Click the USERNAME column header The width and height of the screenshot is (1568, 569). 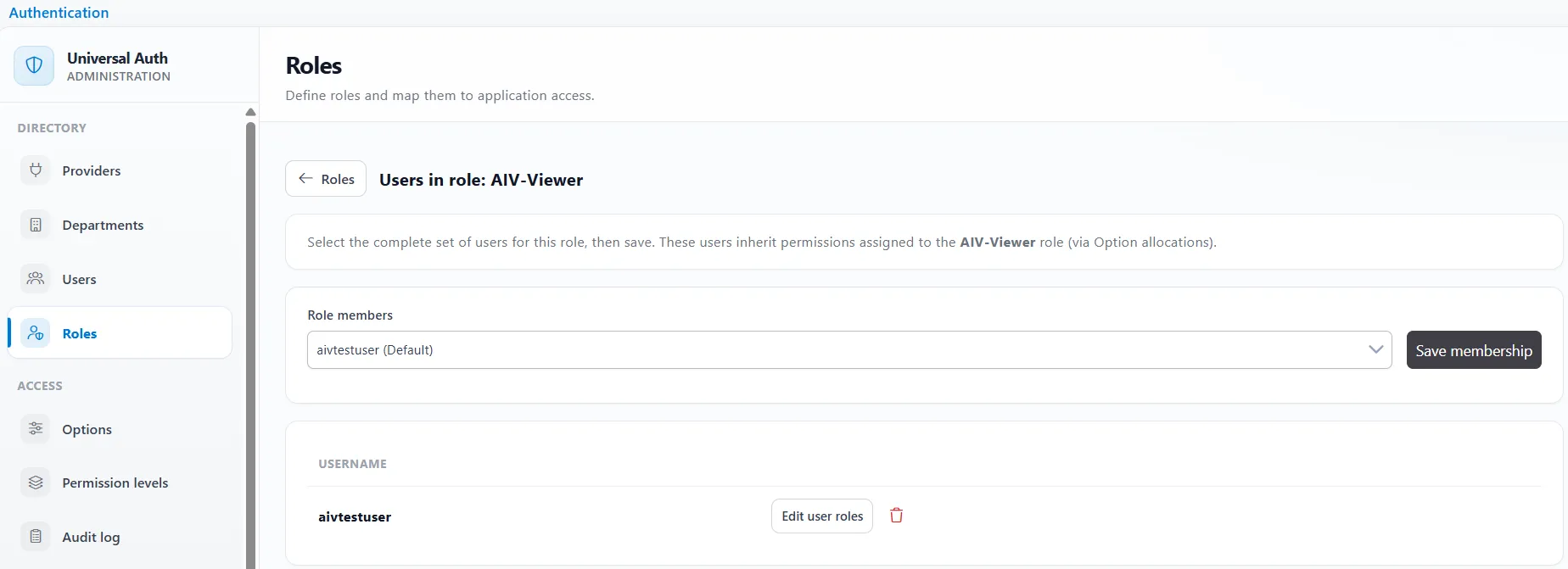pos(352,464)
